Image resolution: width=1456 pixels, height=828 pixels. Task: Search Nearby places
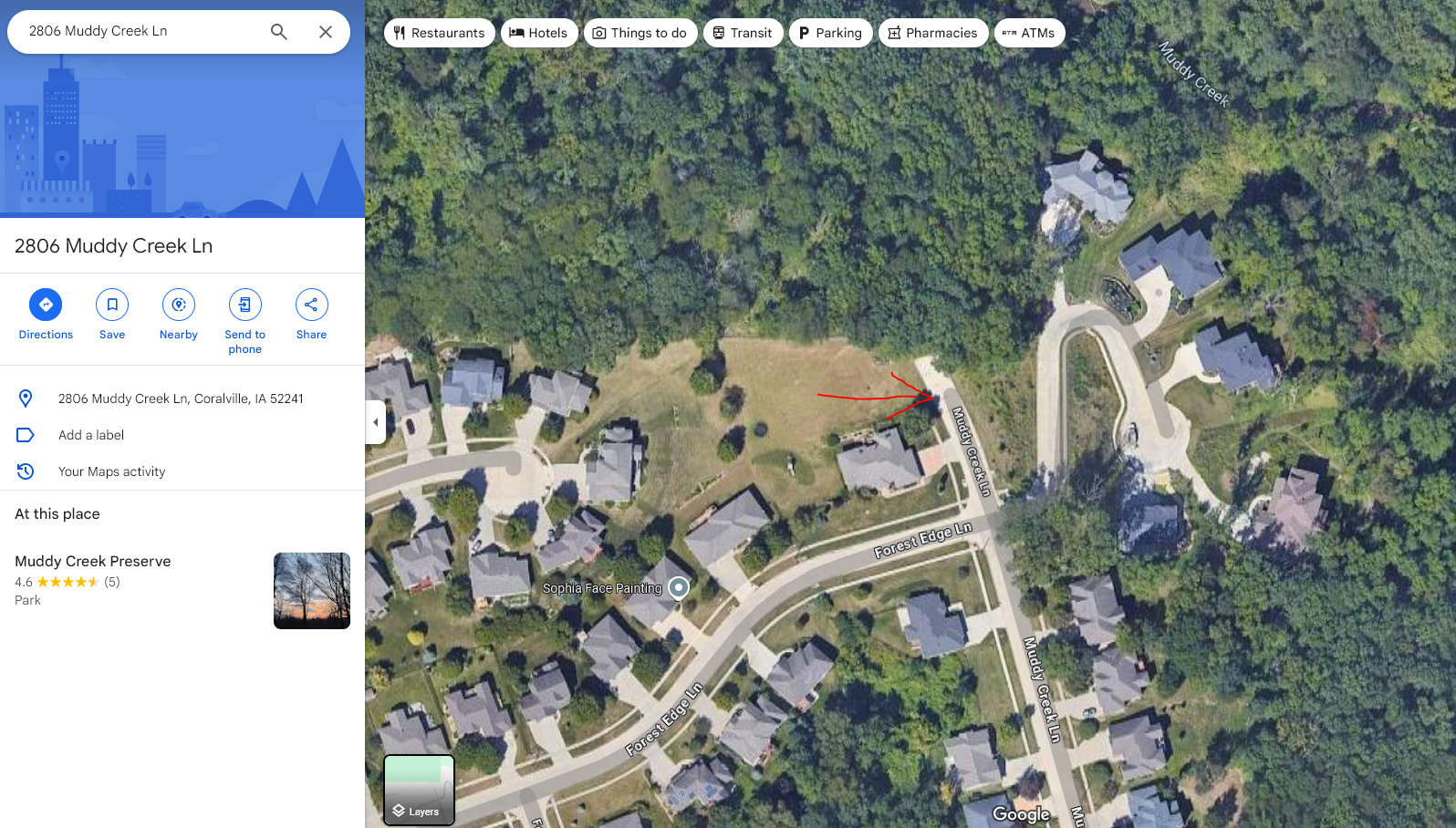click(x=179, y=315)
